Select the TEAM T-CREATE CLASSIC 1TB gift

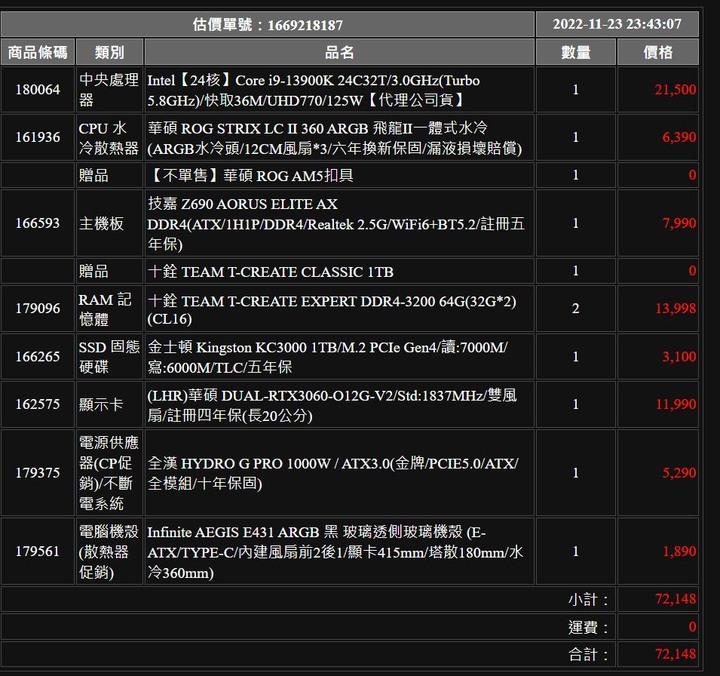pos(339,271)
